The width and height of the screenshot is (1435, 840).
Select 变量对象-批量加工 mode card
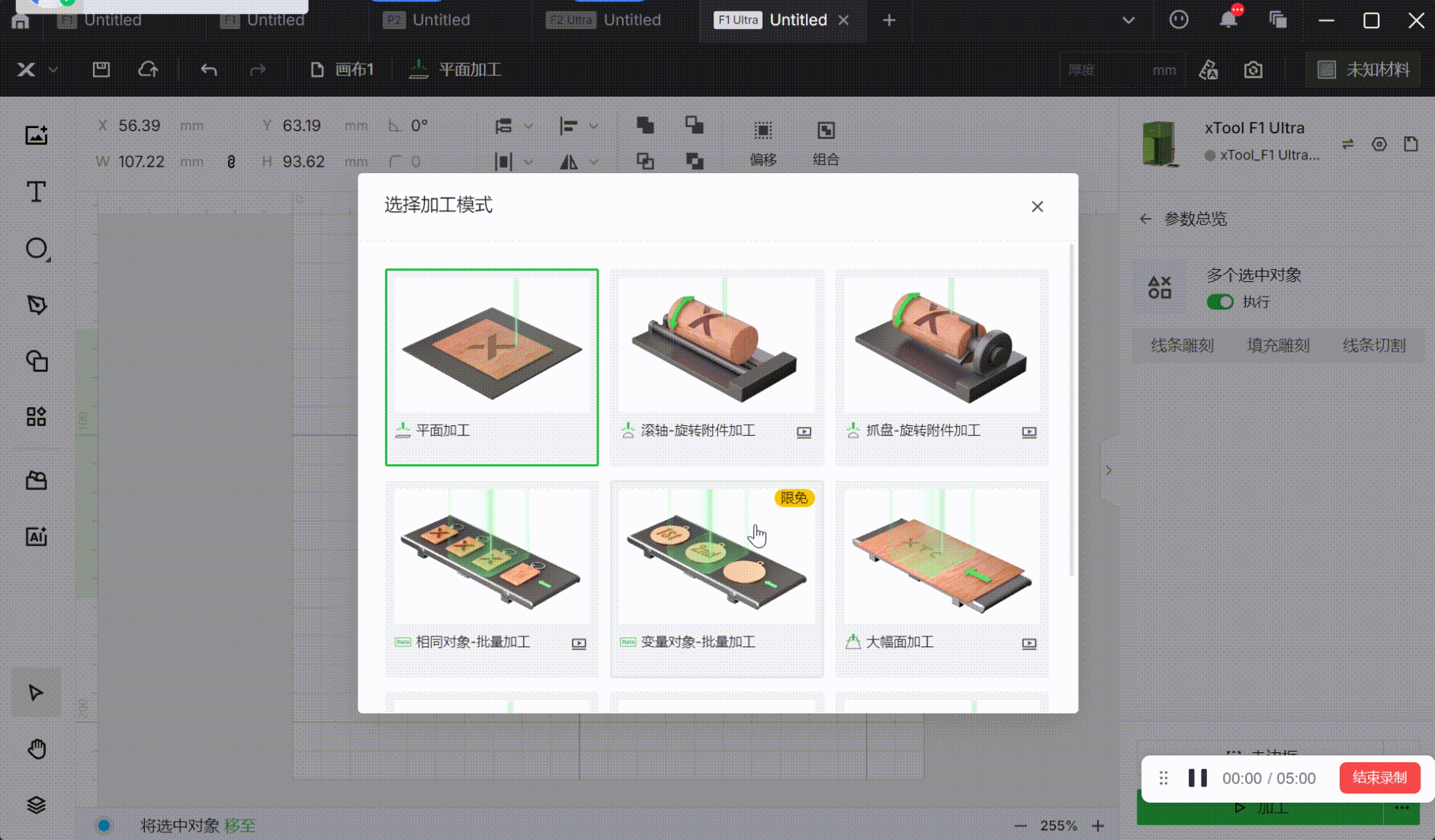point(717,579)
